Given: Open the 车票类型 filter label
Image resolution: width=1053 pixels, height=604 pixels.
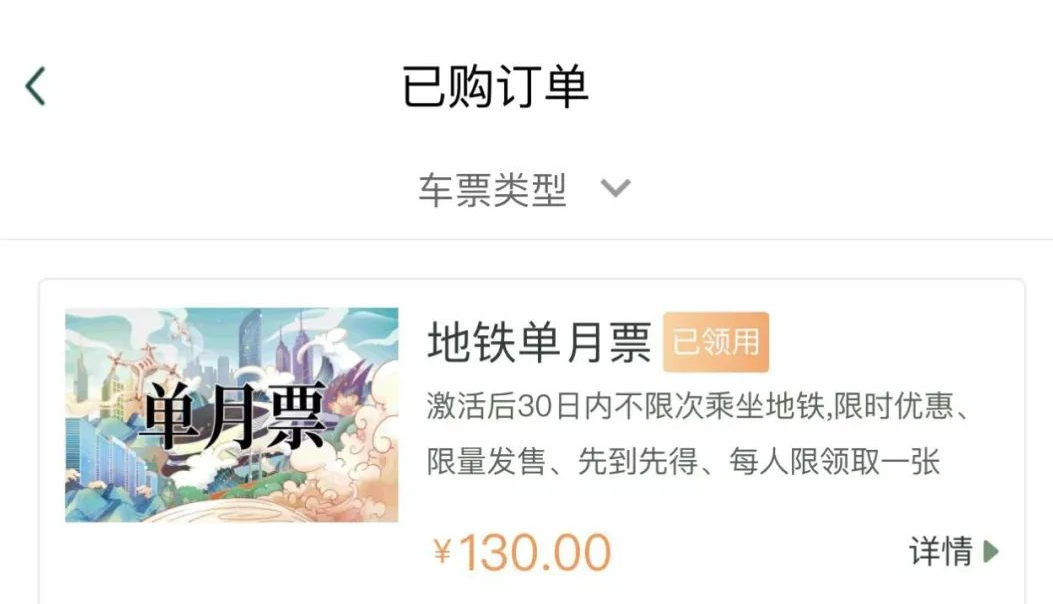Looking at the screenshot, I should coord(493,189).
